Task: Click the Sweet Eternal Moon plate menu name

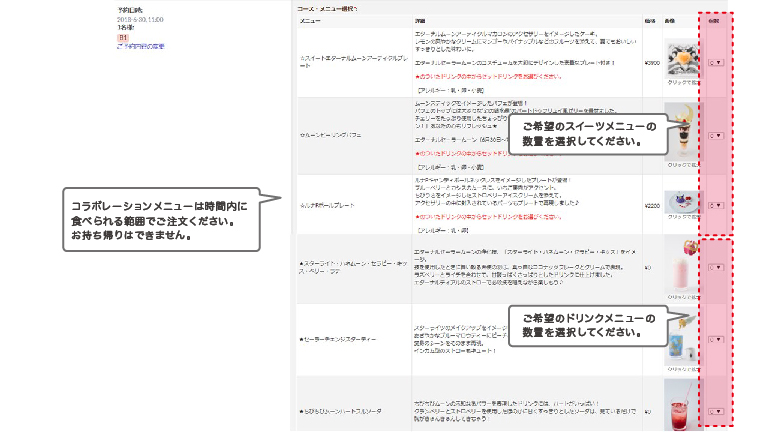Action: coord(352,58)
